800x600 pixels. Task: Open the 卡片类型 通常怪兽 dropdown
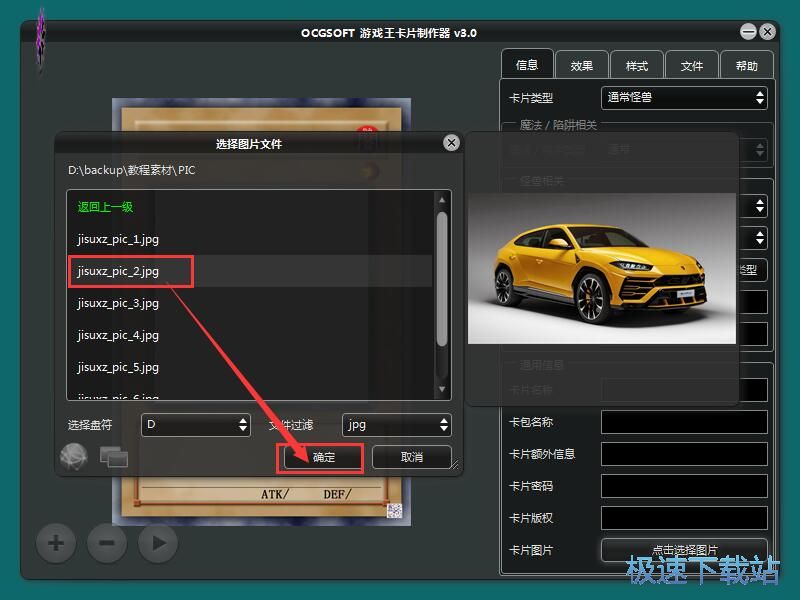(x=684, y=97)
